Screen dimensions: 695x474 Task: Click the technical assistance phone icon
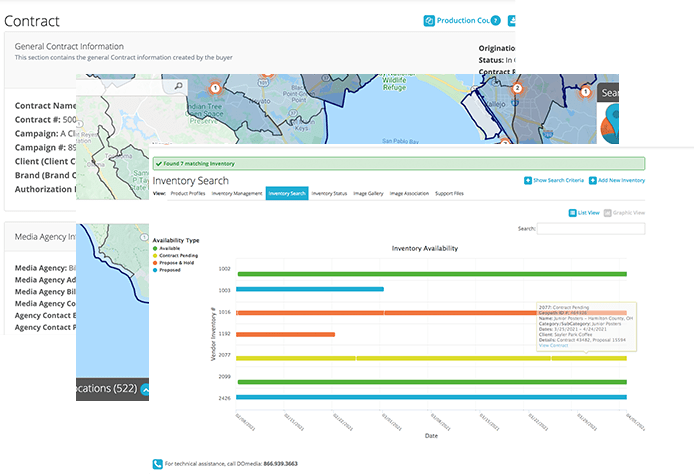point(157,464)
